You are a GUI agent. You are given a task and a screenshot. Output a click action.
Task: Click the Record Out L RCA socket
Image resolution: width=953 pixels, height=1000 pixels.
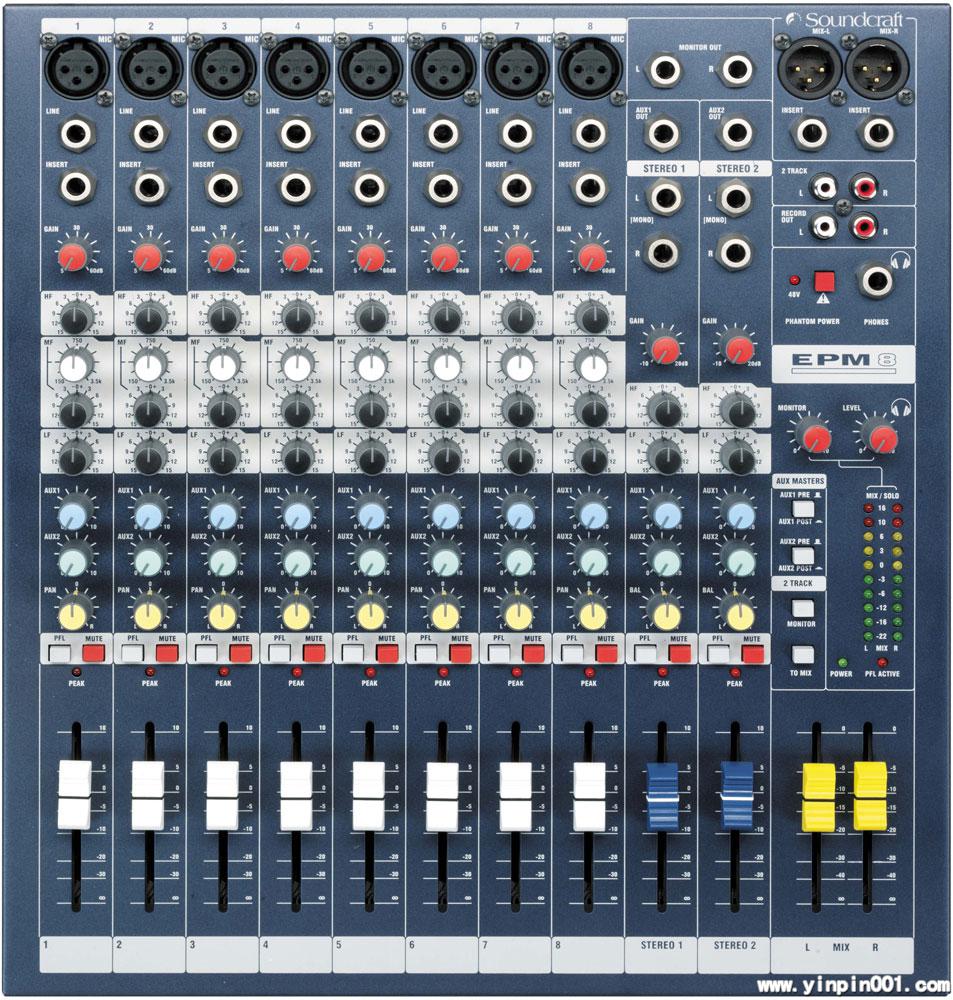point(824,226)
